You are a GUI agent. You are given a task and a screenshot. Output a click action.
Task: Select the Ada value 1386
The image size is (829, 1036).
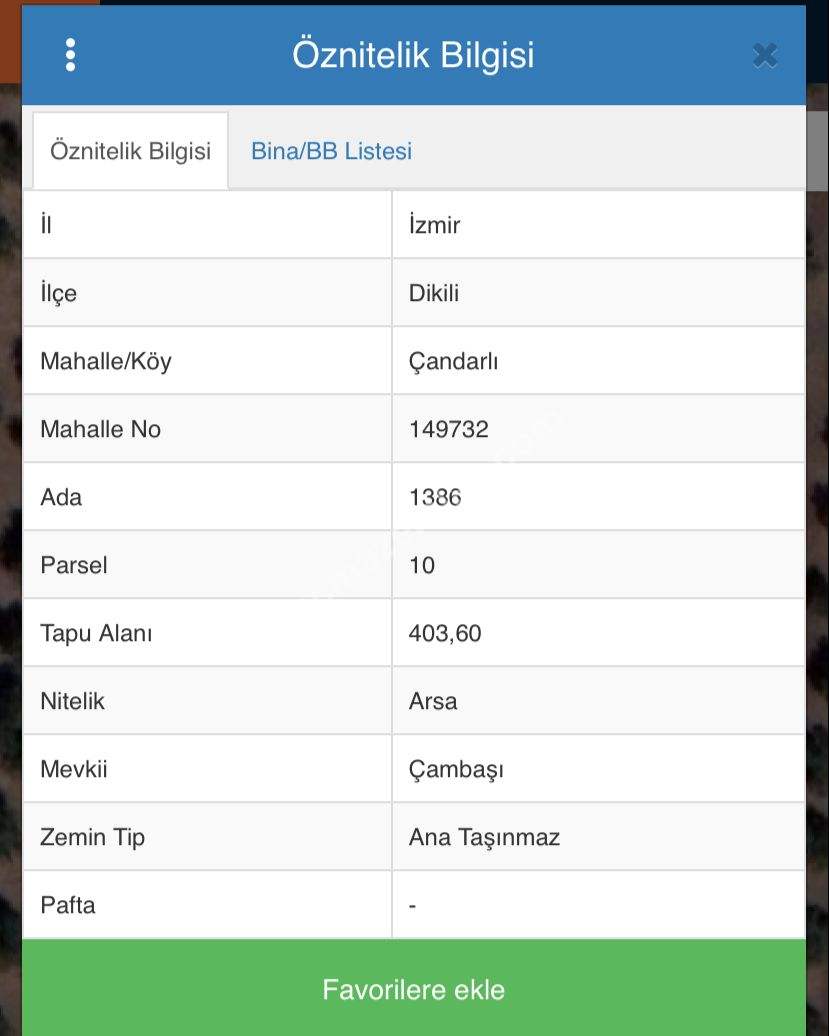[x=435, y=497]
